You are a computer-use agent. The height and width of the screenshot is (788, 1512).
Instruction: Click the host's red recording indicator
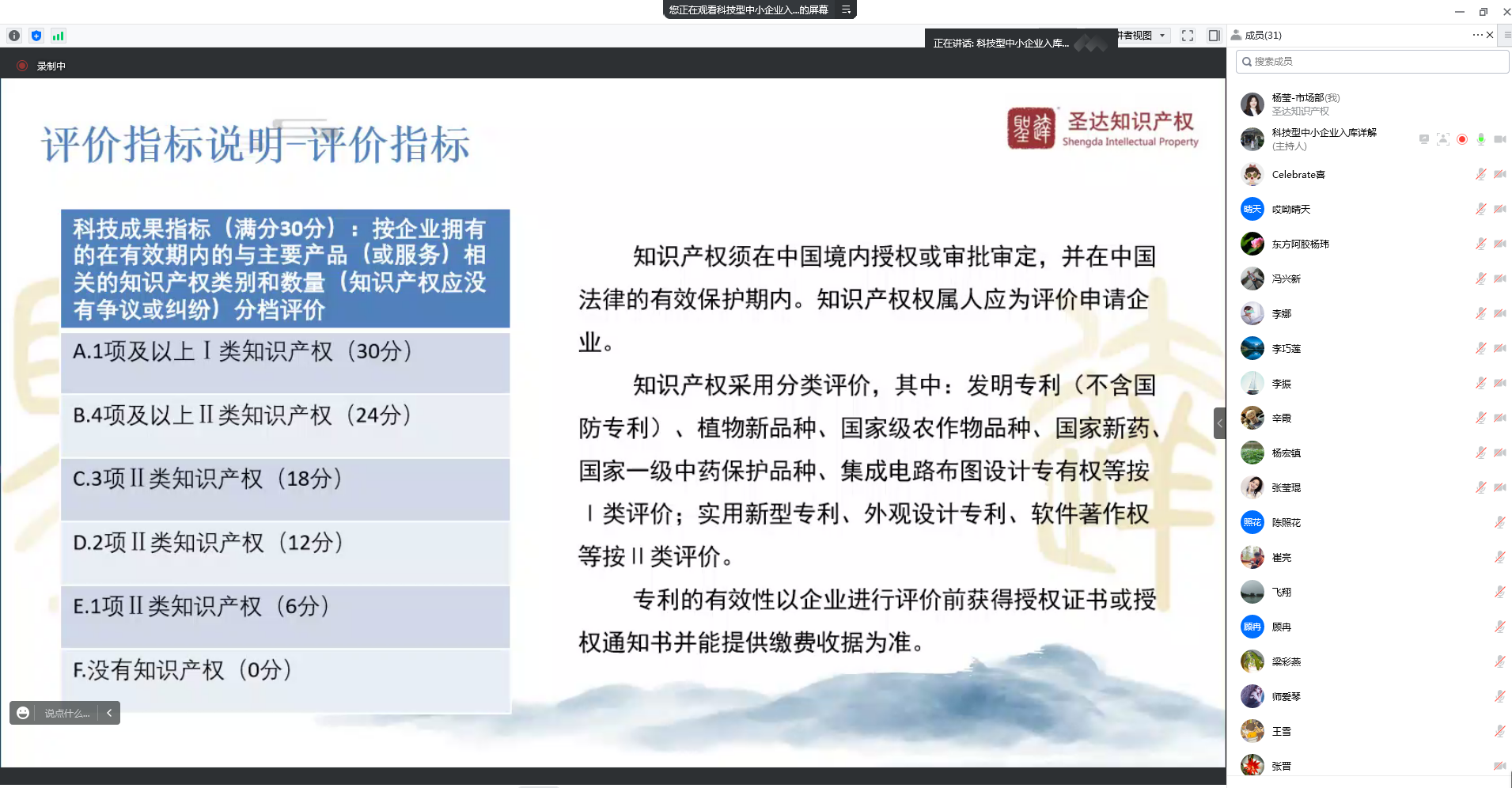point(1461,139)
